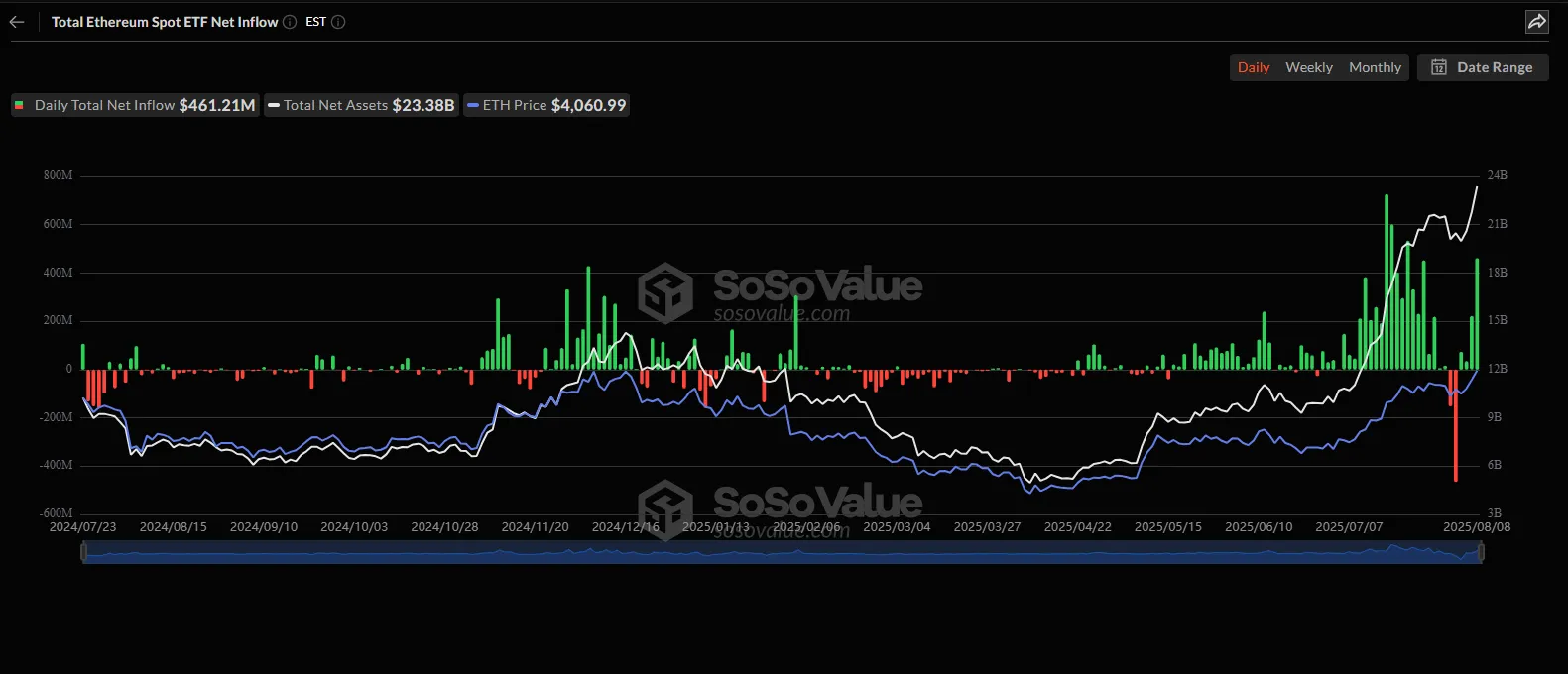Toggle the ETH Price line visibility
The image size is (1568, 674).
[x=546, y=105]
